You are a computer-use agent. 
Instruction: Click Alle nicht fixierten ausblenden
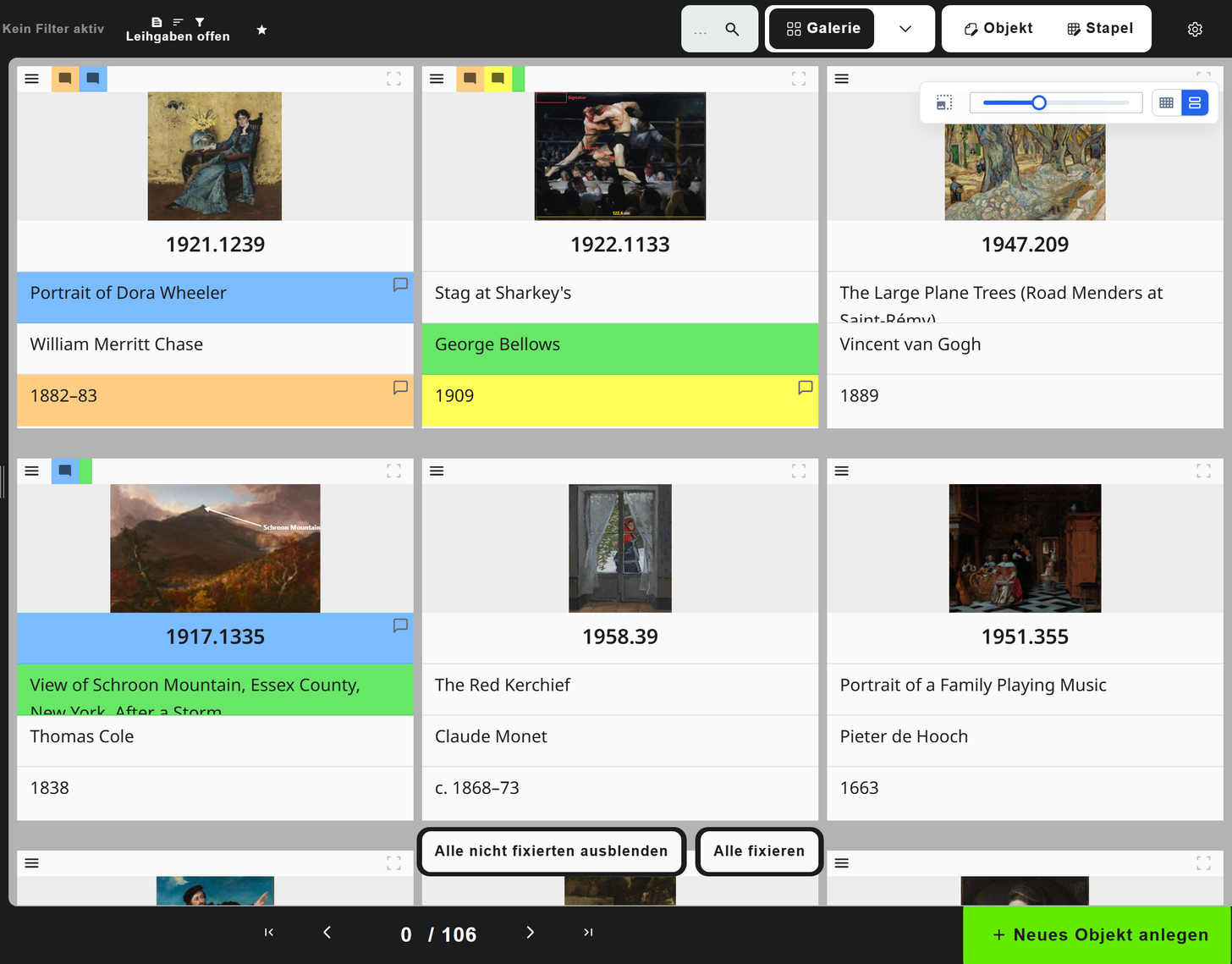[552, 851]
